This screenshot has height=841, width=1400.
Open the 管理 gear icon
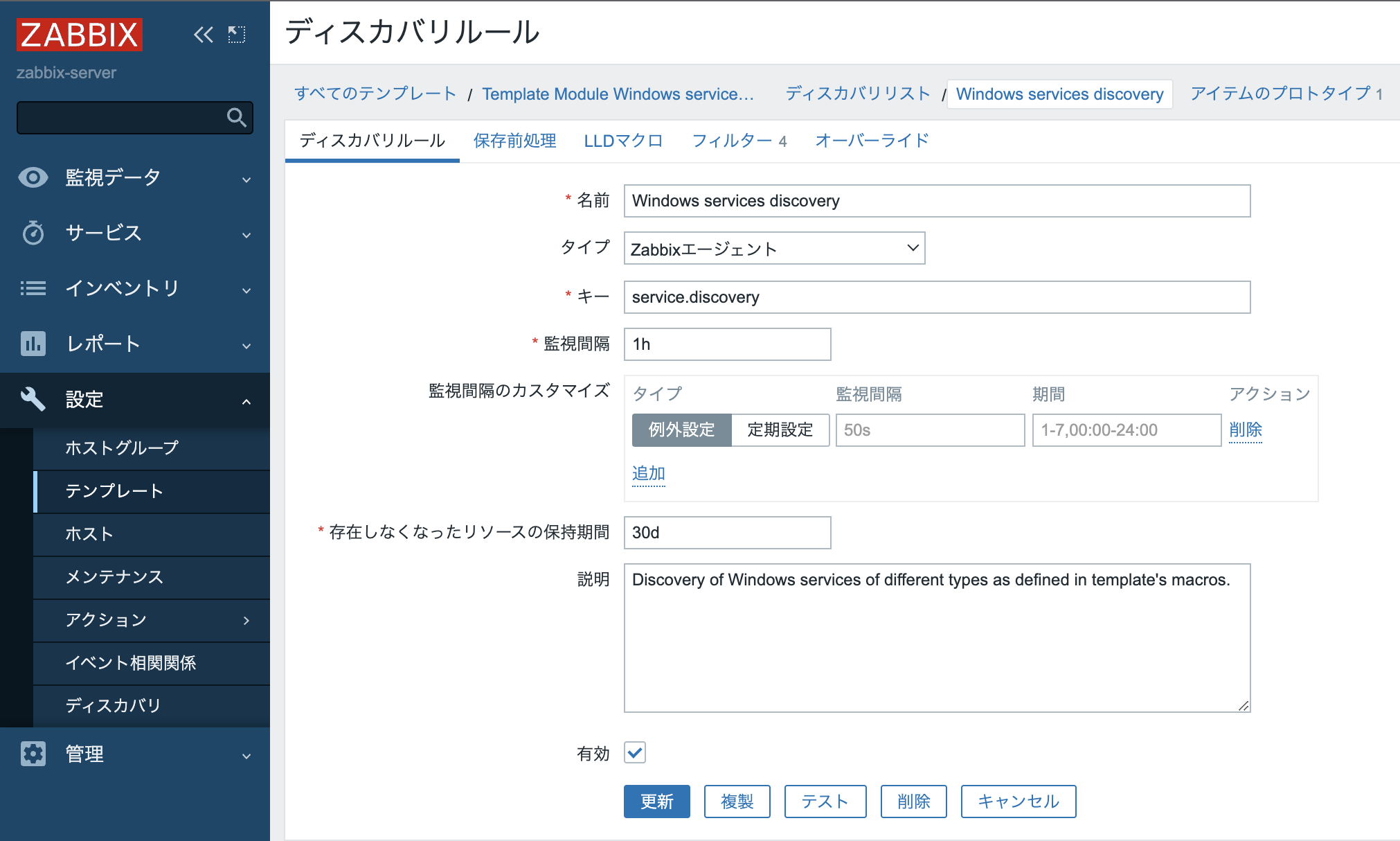(33, 754)
